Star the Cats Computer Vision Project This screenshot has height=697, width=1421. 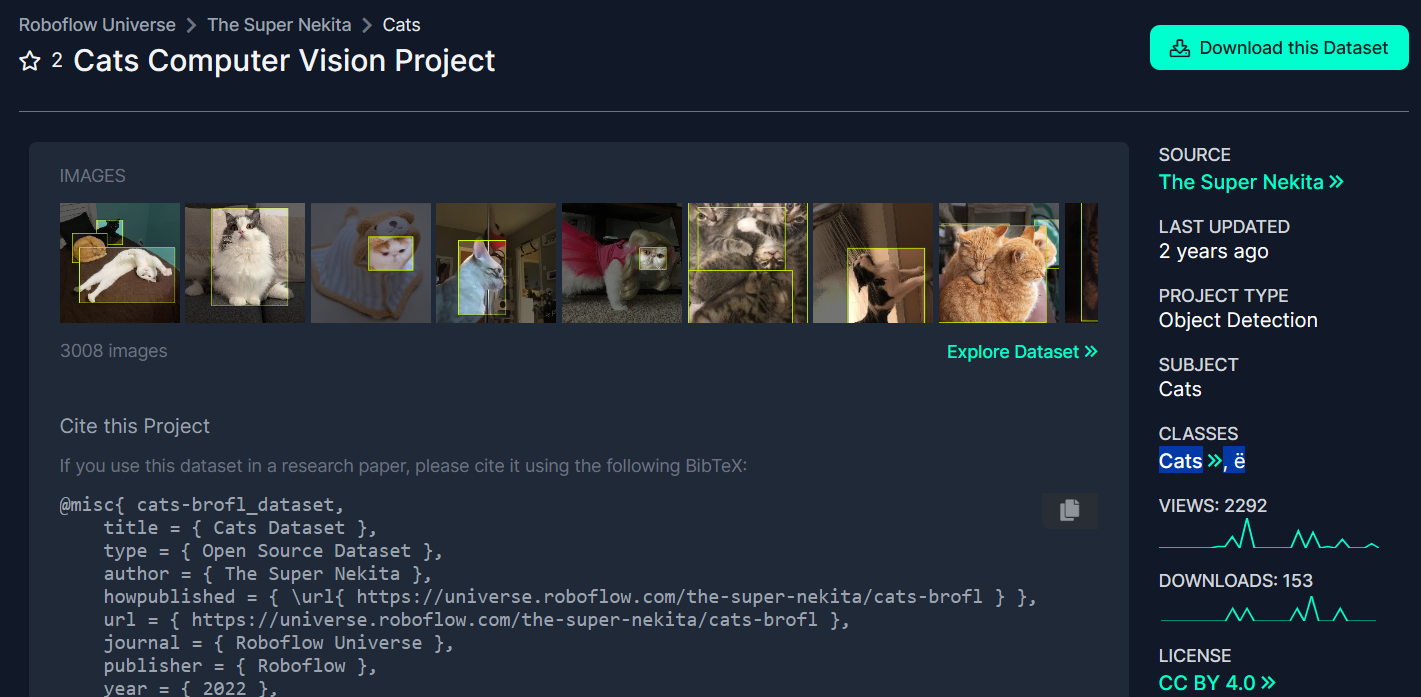(30, 61)
